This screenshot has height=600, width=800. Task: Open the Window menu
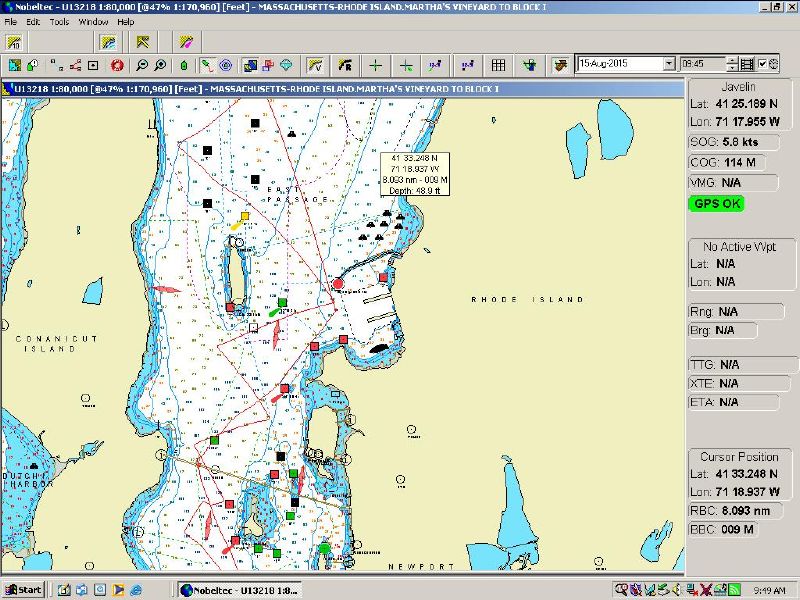[x=93, y=21]
